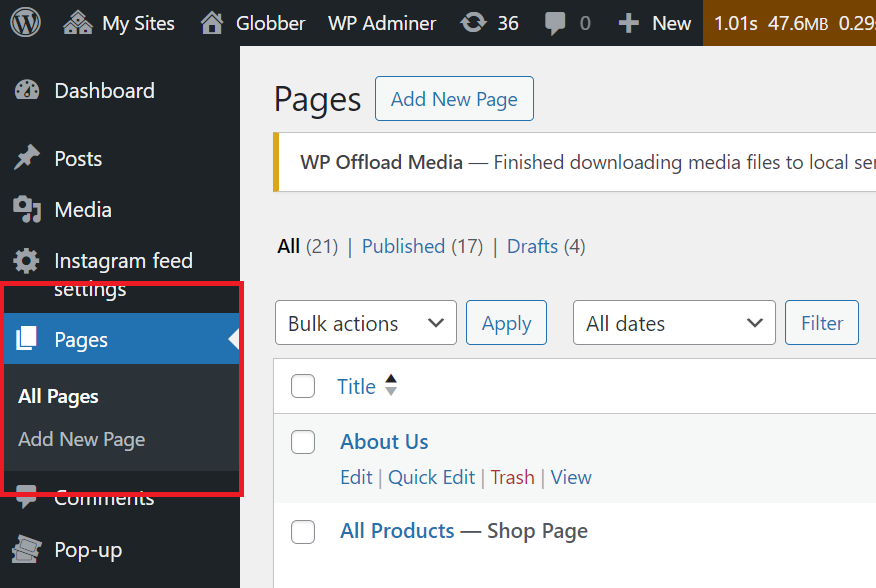Click Edit under About Us
876x588 pixels.
click(356, 477)
